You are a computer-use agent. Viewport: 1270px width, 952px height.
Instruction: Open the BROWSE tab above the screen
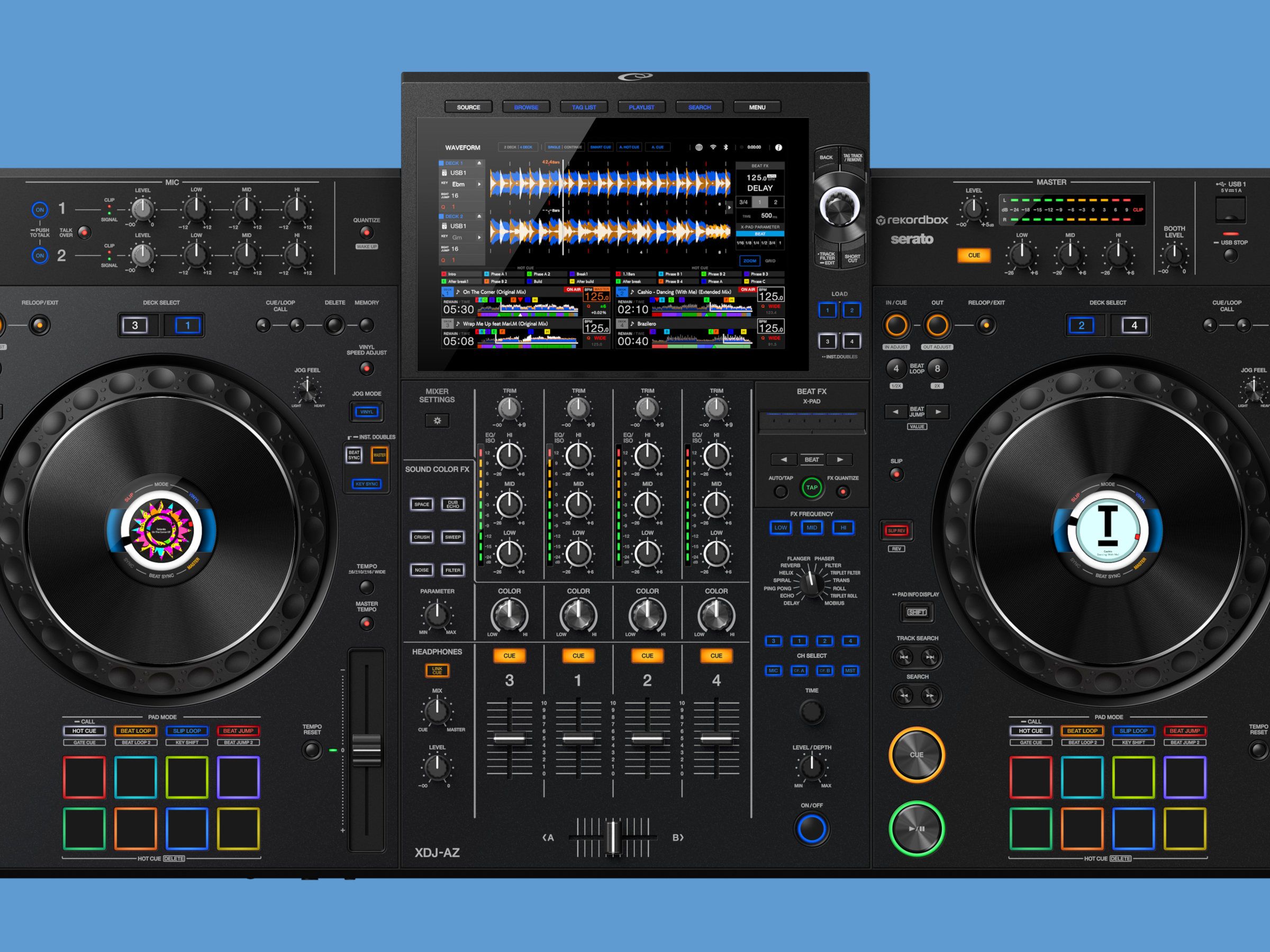click(526, 107)
